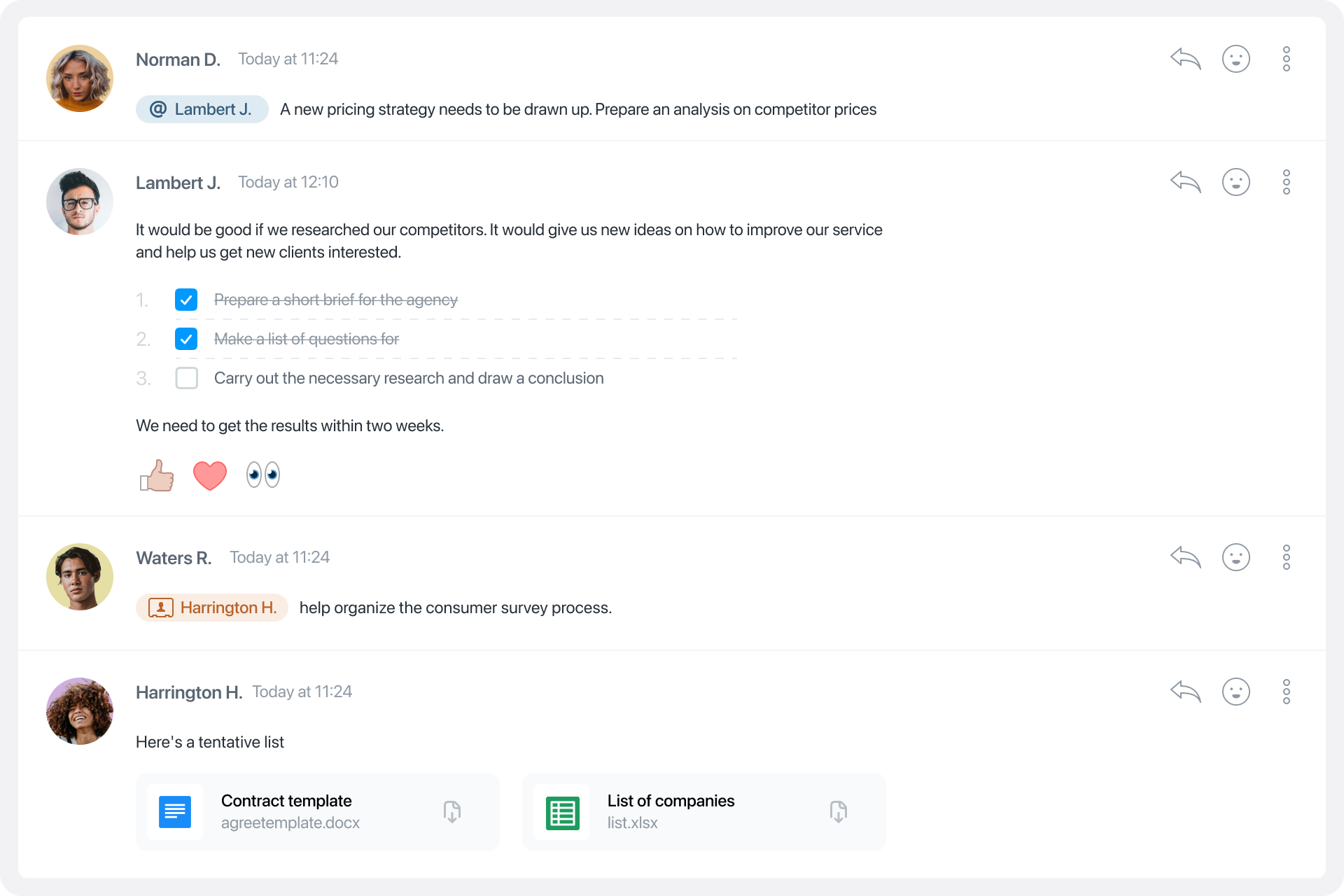Image resolution: width=1344 pixels, height=896 pixels.
Task: Download the agreetemplate.docx file
Action: 452,812
